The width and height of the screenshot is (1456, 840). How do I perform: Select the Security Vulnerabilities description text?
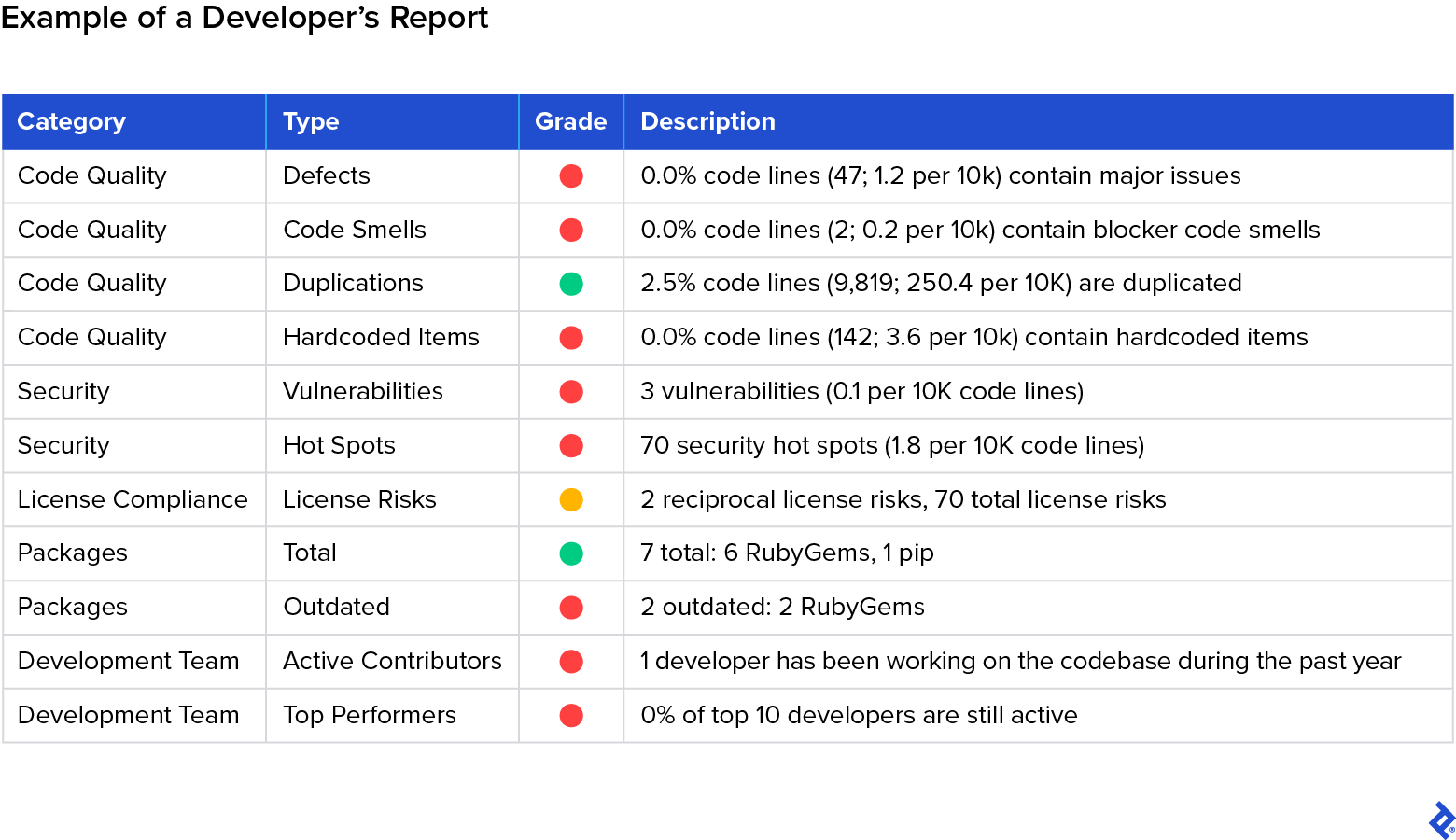[861, 391]
